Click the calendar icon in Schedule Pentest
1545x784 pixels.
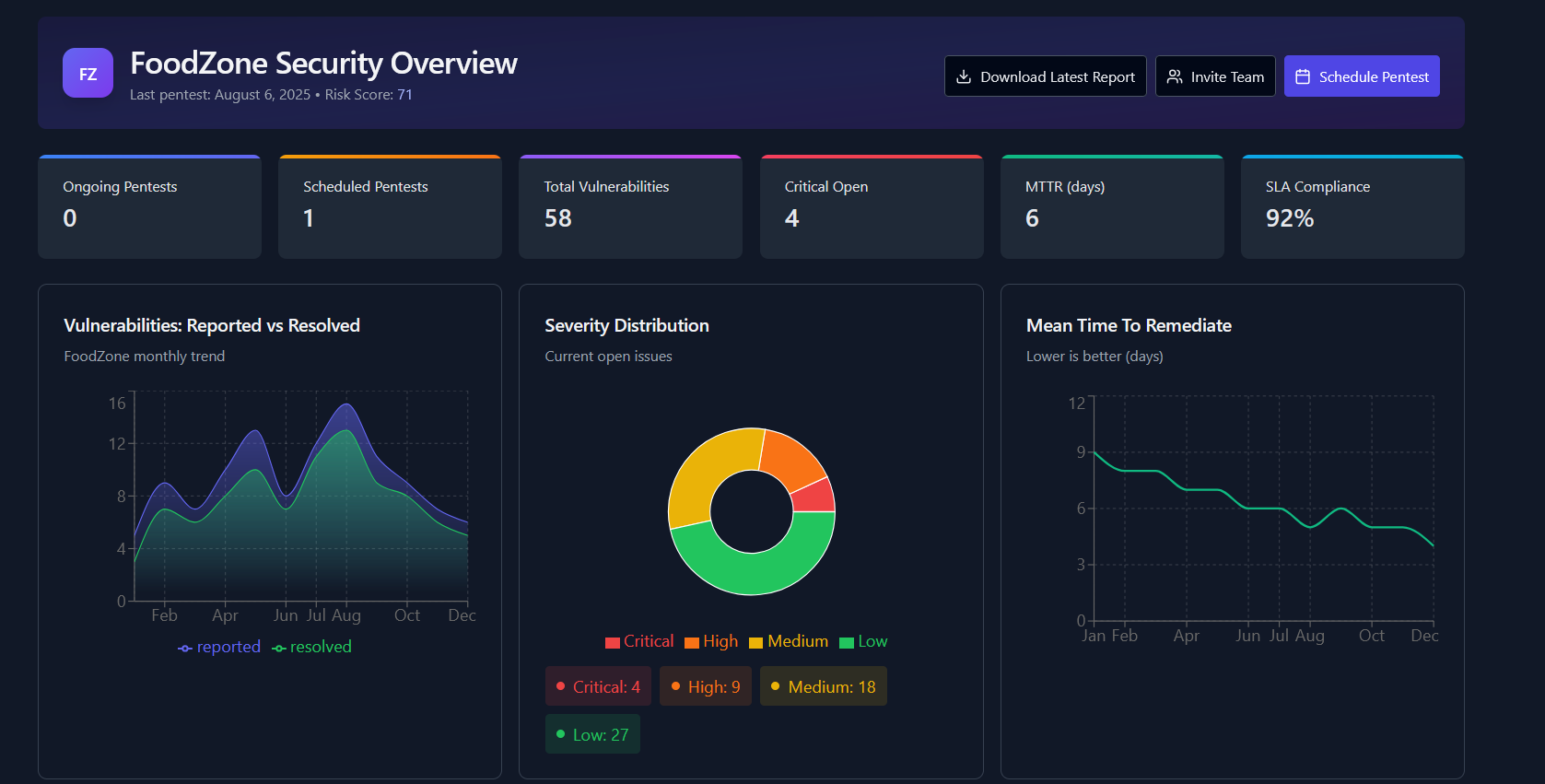1303,76
